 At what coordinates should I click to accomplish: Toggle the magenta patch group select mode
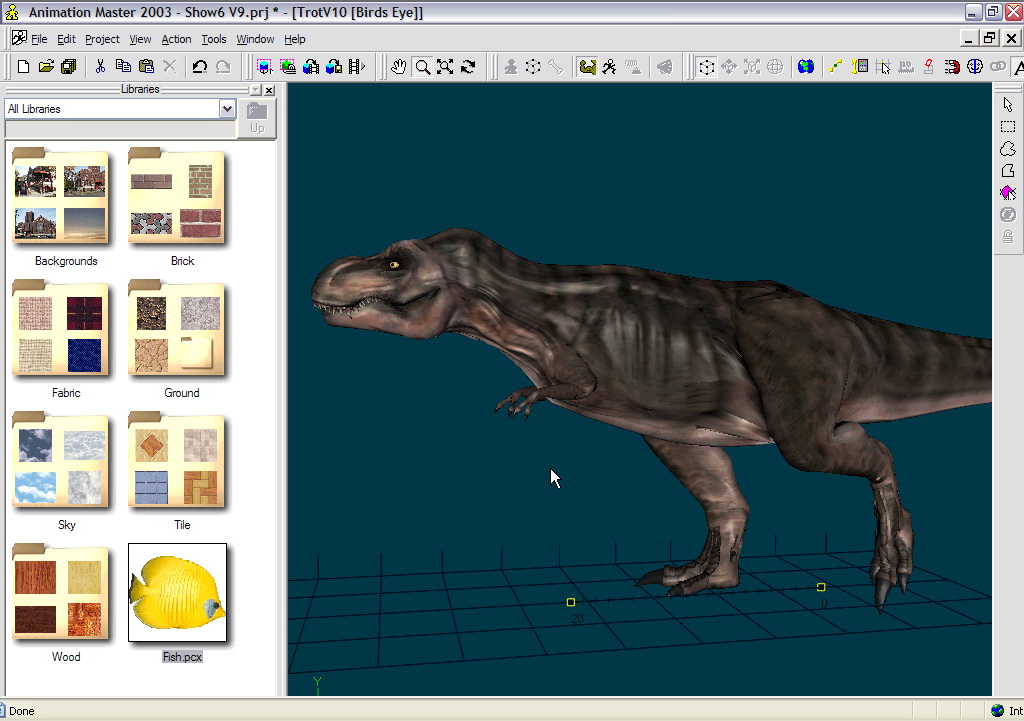click(x=1008, y=193)
